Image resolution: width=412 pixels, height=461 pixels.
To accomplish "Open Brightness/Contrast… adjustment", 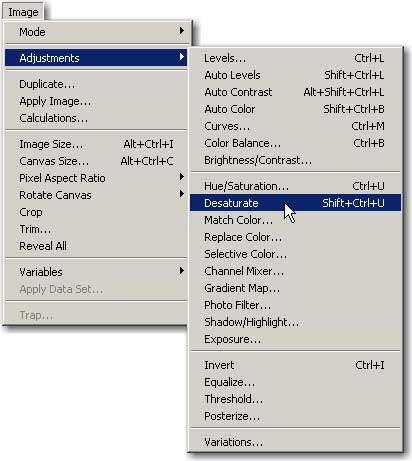I will coord(295,160).
